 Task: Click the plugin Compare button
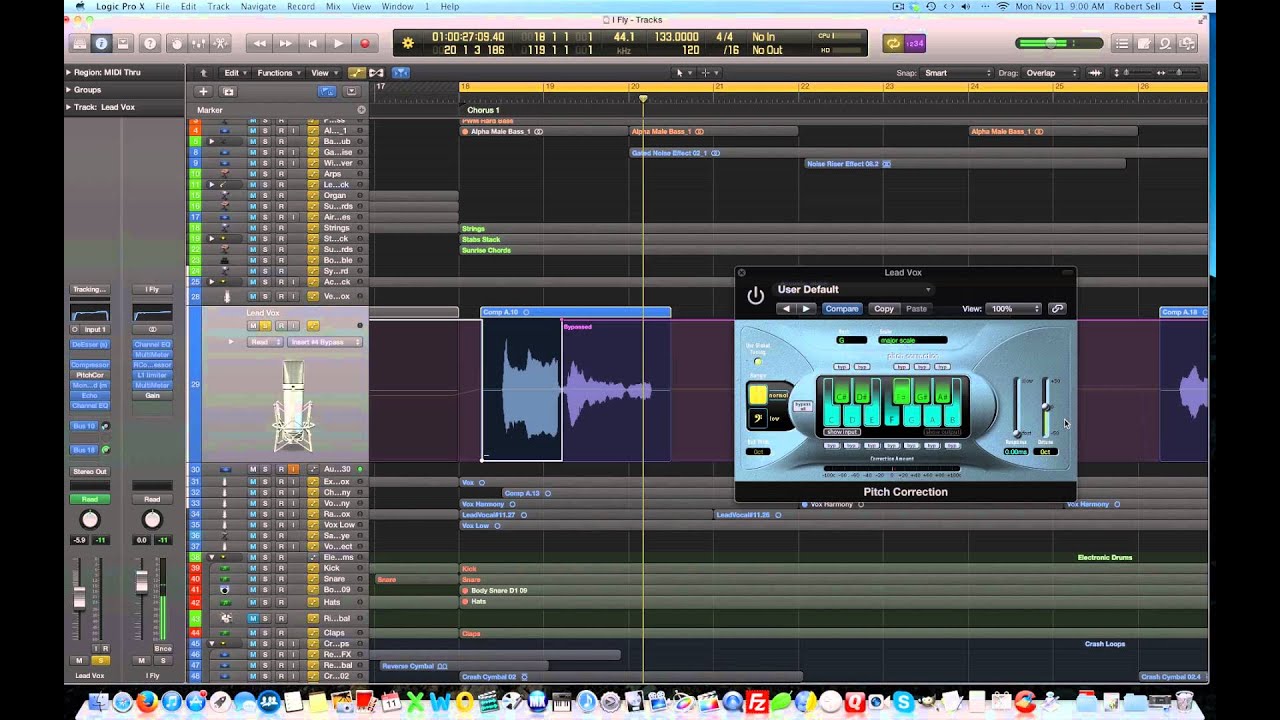click(842, 309)
